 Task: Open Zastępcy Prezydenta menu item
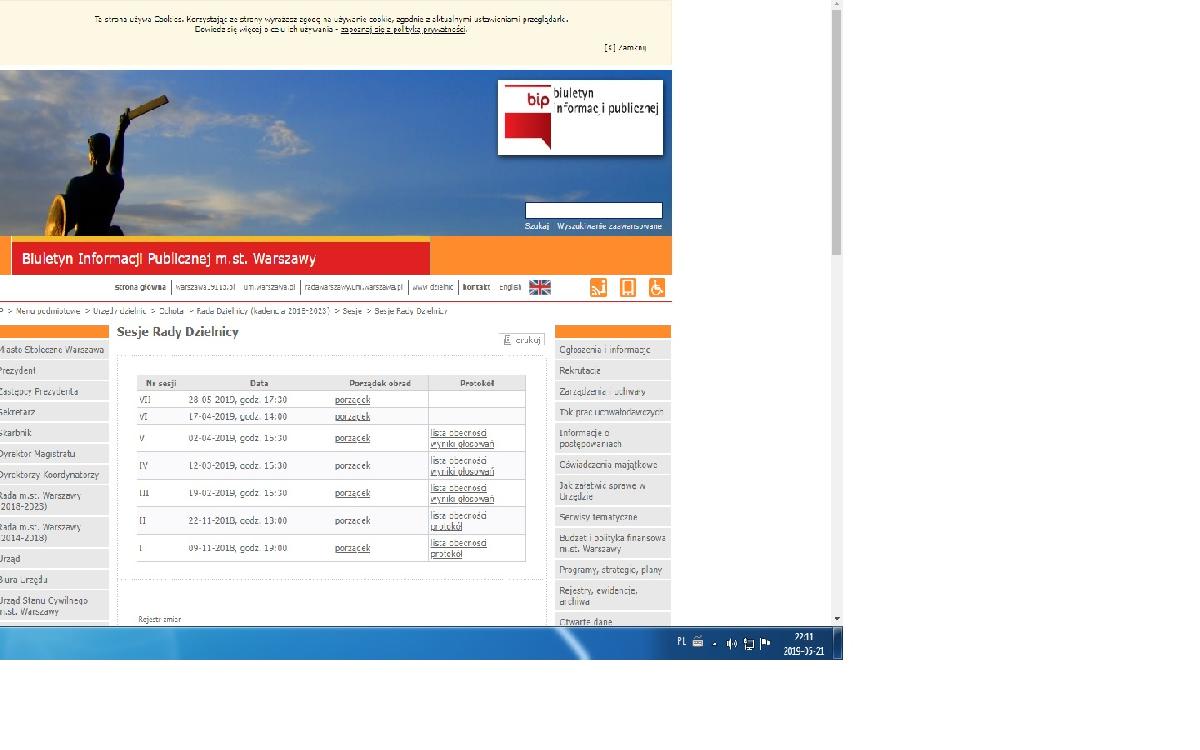click(54, 392)
